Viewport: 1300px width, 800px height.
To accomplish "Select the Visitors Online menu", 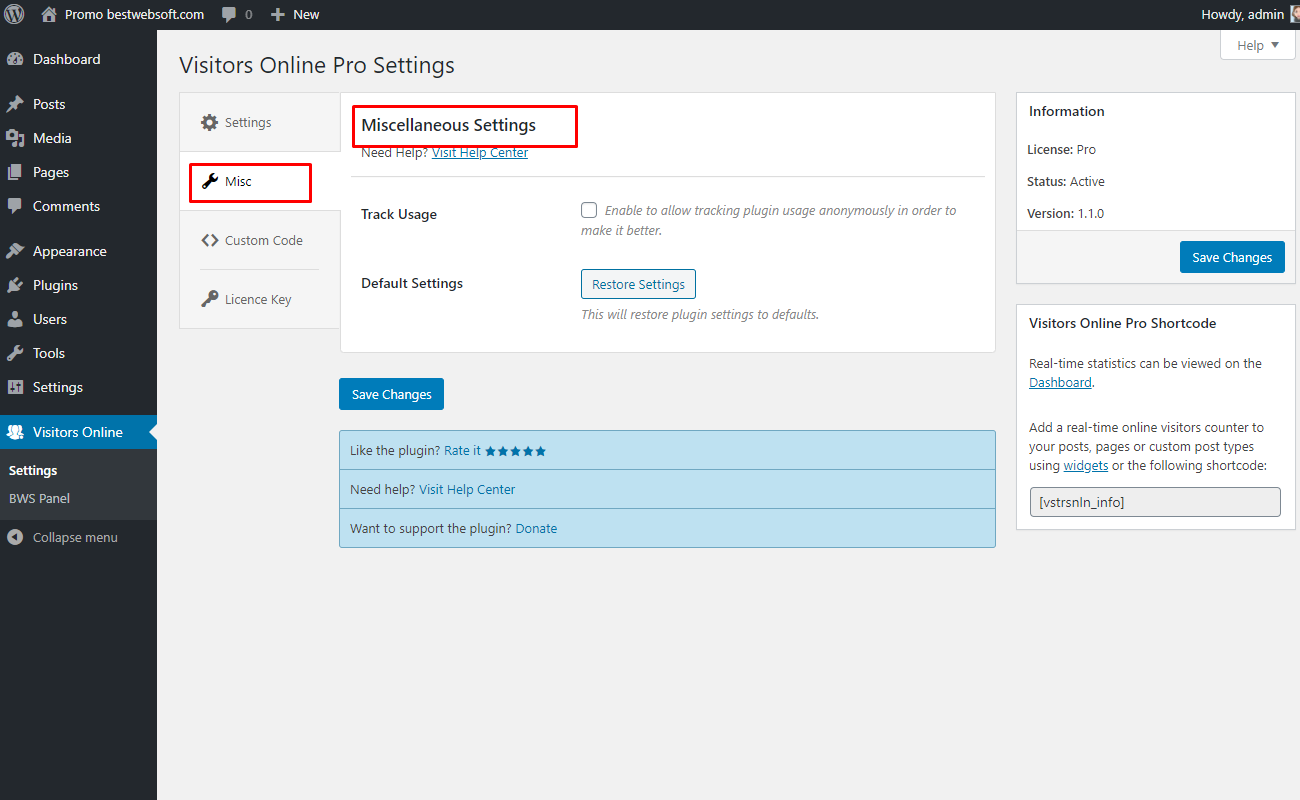I will tap(78, 432).
